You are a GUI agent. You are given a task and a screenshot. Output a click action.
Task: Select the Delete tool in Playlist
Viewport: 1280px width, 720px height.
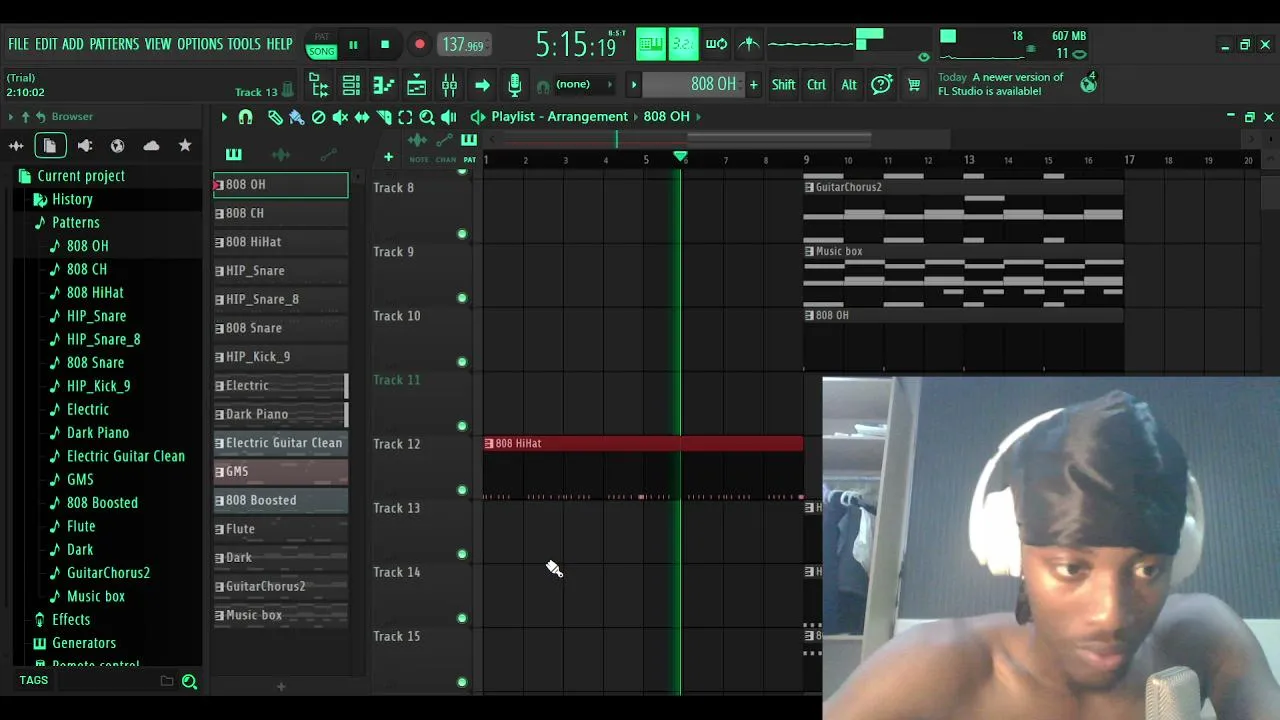click(318, 117)
